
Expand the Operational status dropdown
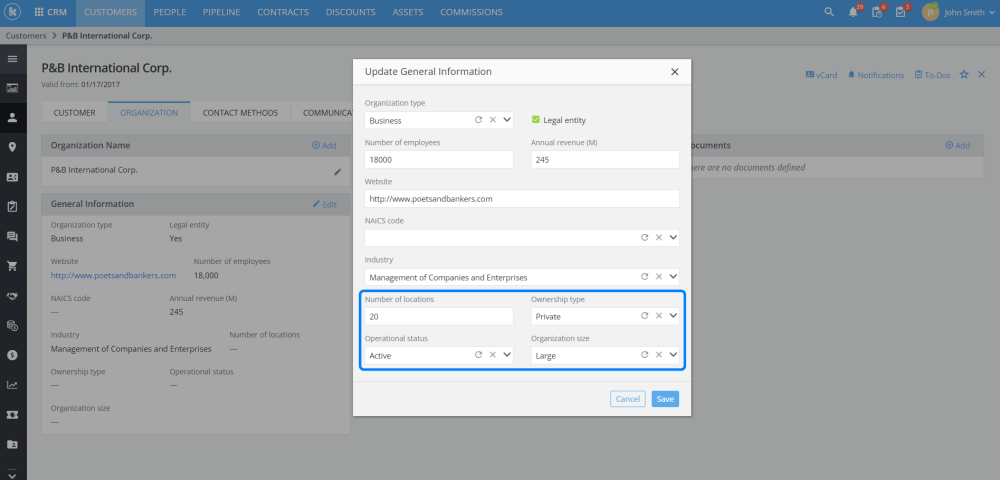507,355
